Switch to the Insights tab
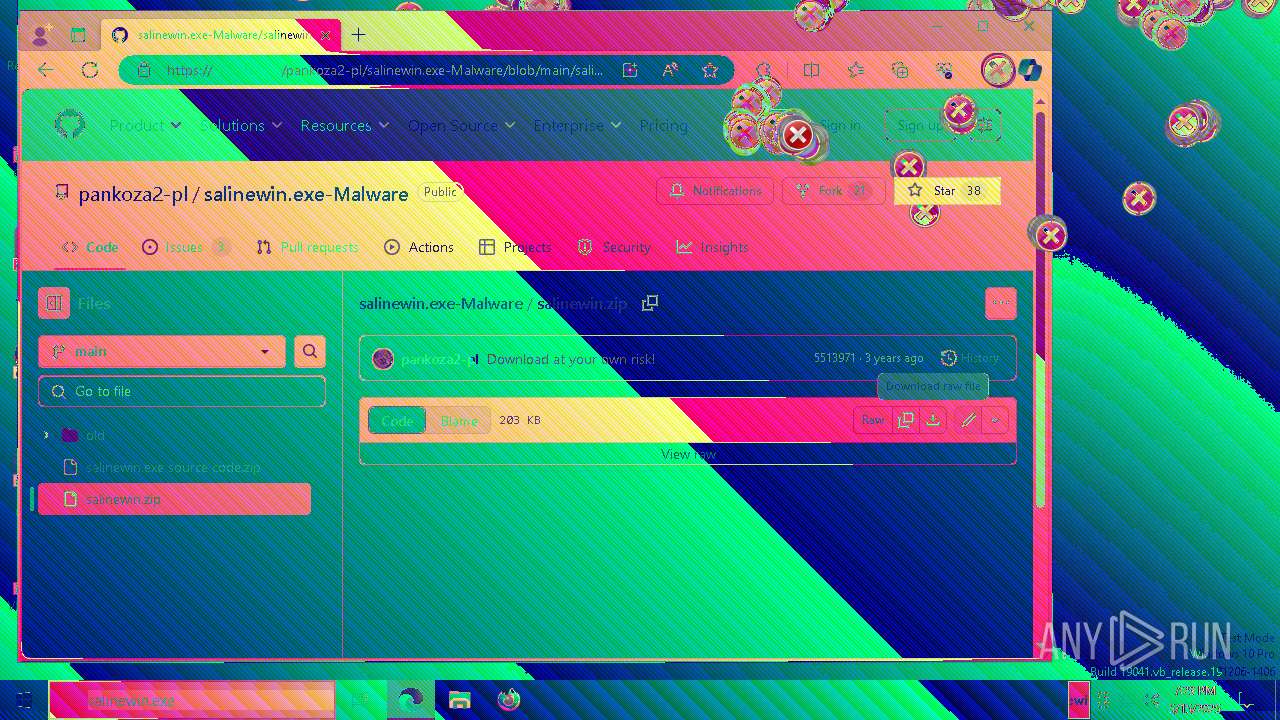This screenshot has width=1280, height=720. (x=712, y=247)
